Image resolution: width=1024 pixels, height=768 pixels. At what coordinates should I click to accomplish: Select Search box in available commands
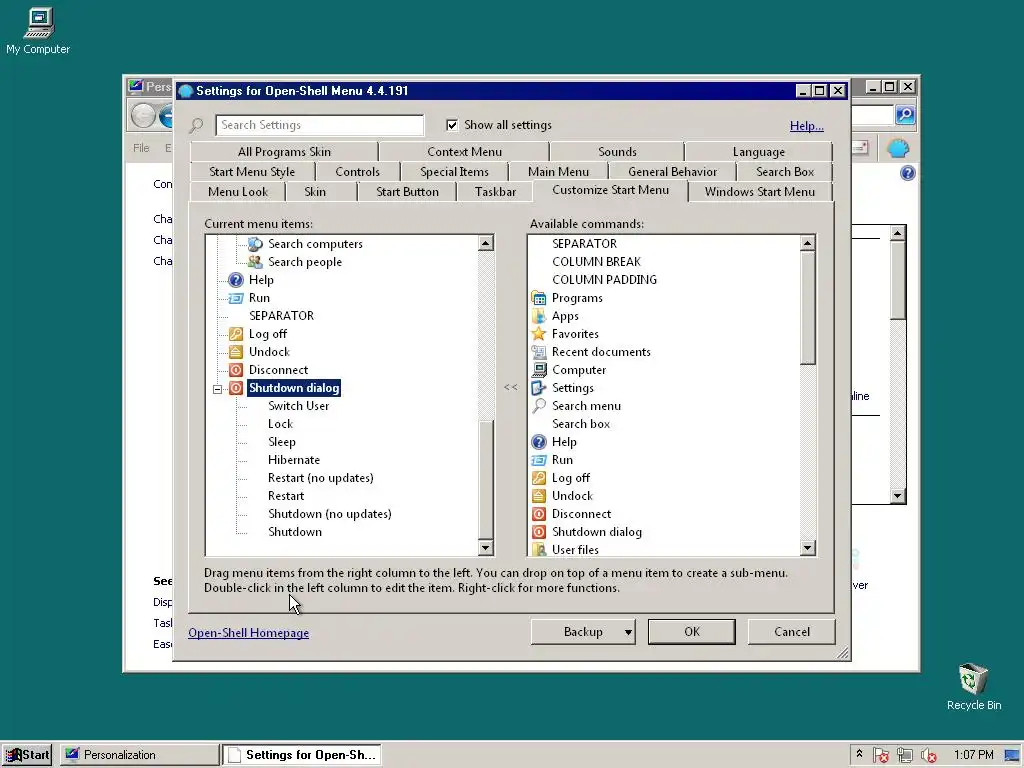[581, 424]
